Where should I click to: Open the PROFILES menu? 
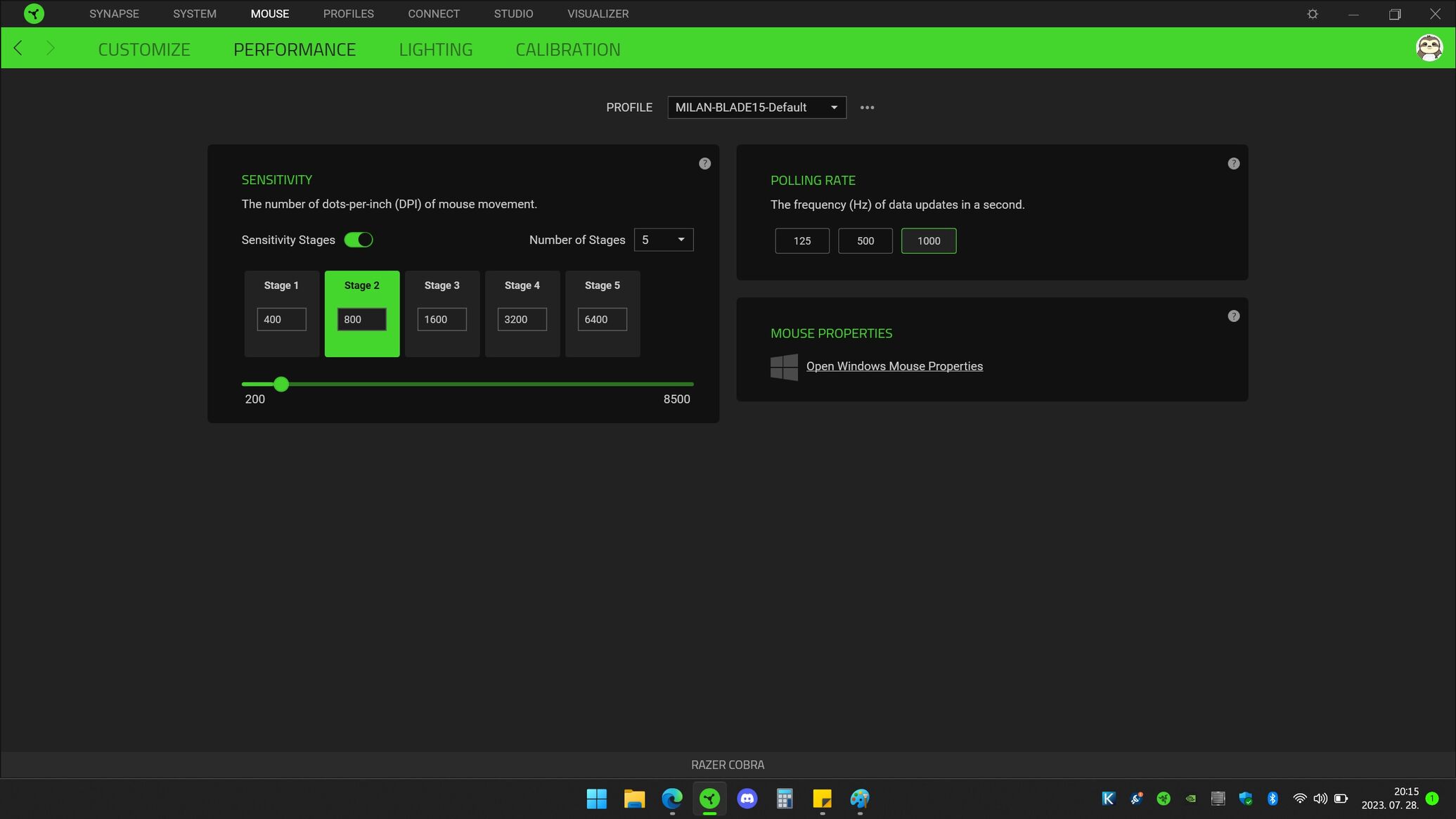pos(348,14)
